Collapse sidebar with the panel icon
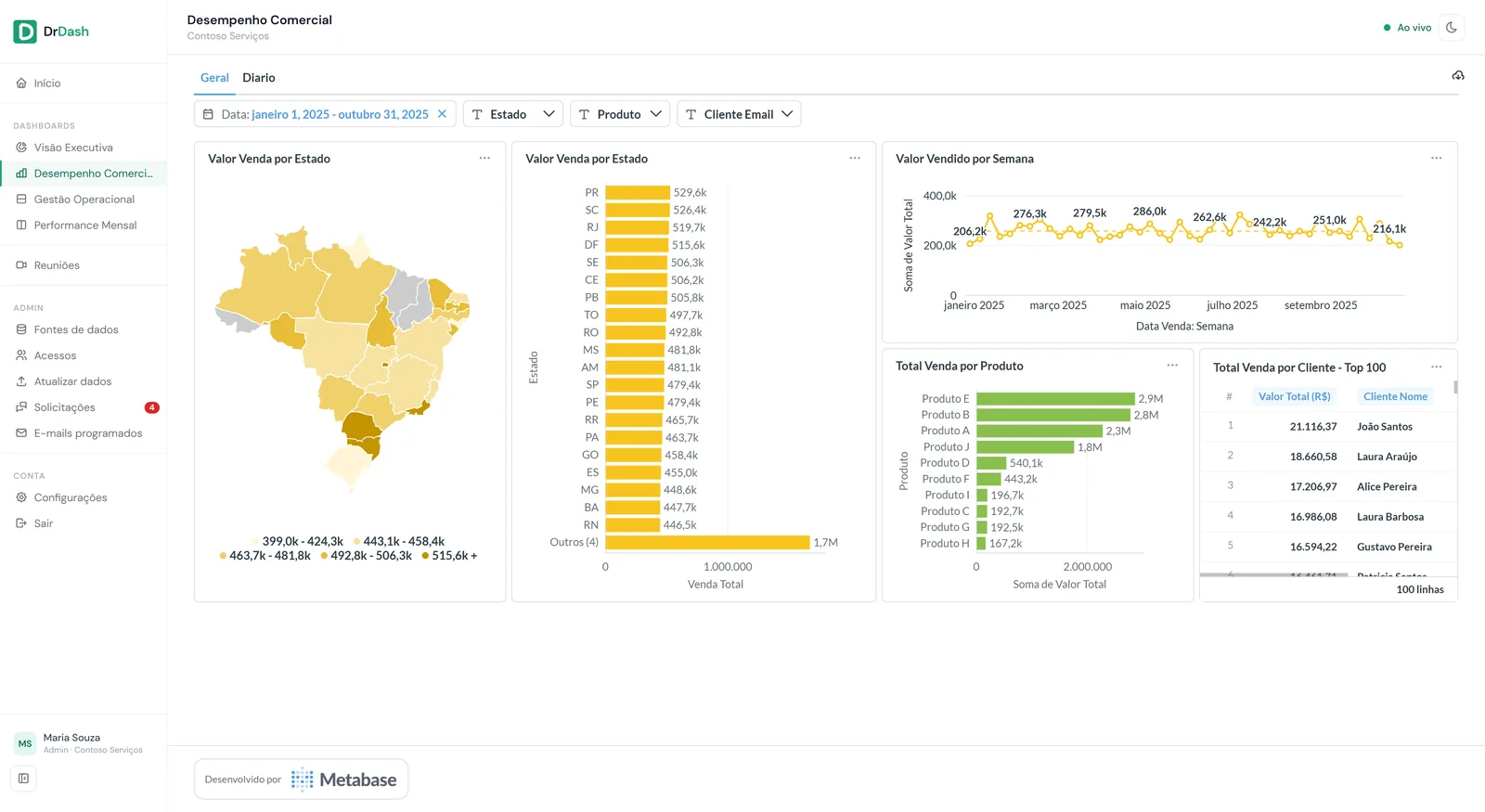The image size is (1485, 812). [x=24, y=779]
